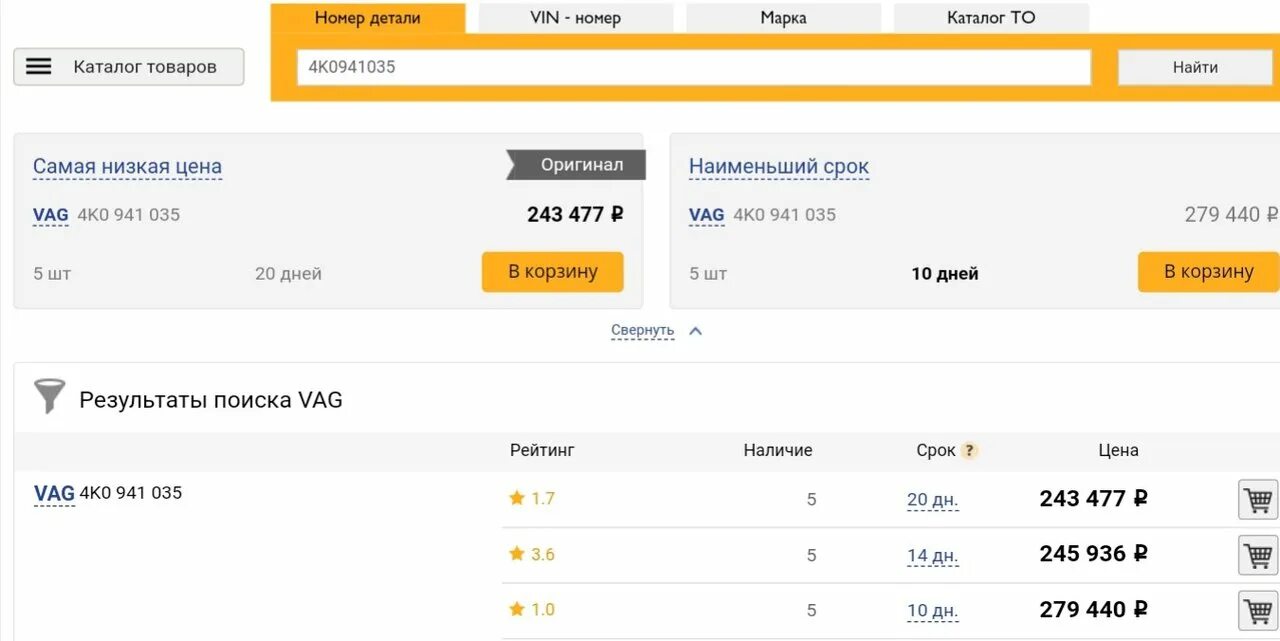
Task: Click the filter funnel icon beside Результаты поиска
Action: click(x=49, y=397)
